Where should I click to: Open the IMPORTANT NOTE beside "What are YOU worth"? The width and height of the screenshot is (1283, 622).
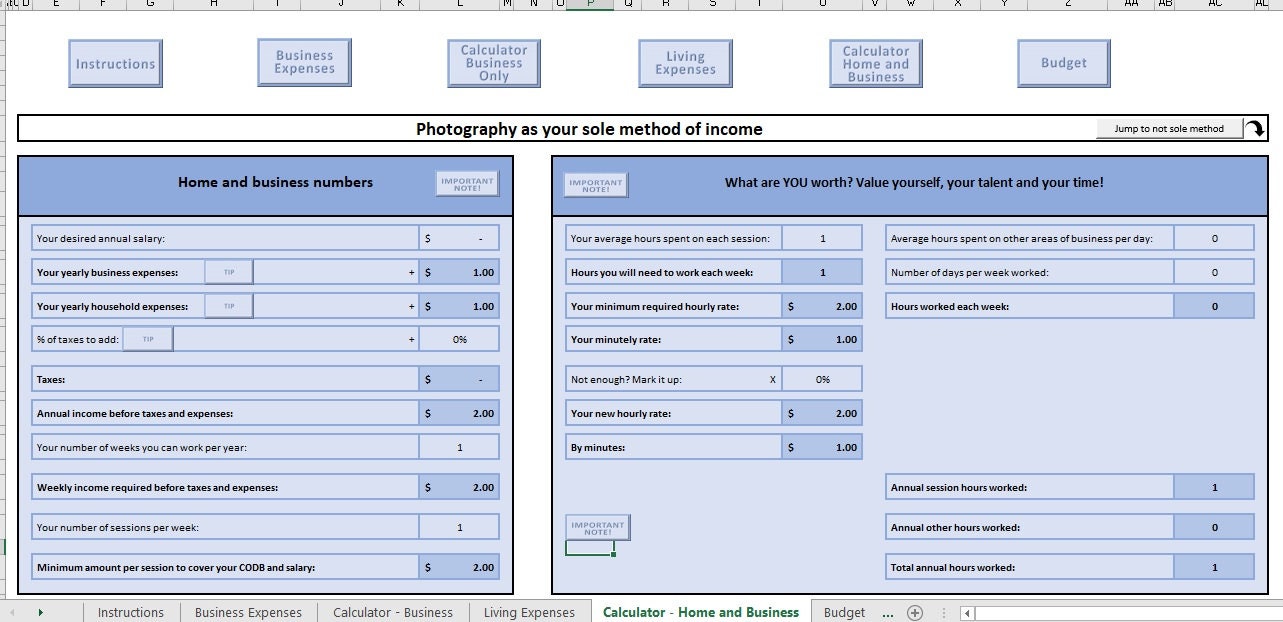(x=595, y=183)
